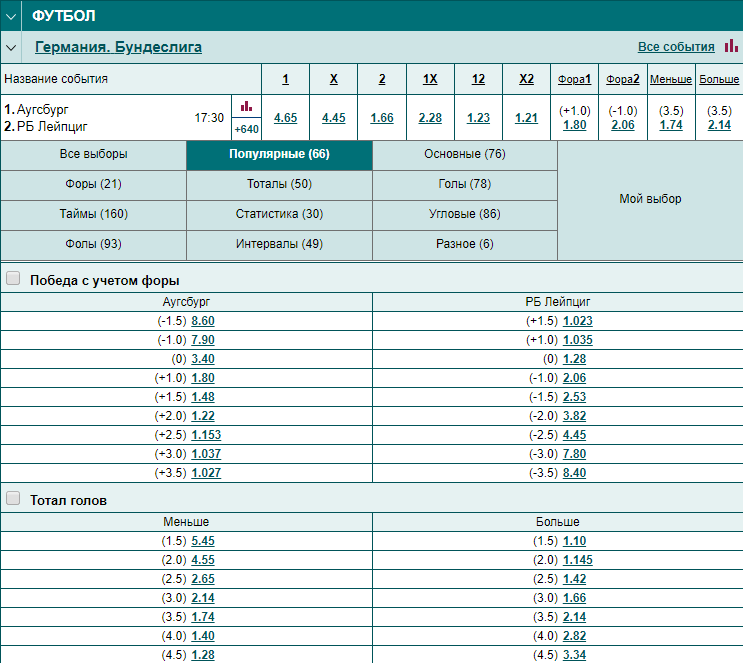This screenshot has width=743, height=663.
Task: Pick draw odds 4.45 in the X column
Action: [334, 118]
